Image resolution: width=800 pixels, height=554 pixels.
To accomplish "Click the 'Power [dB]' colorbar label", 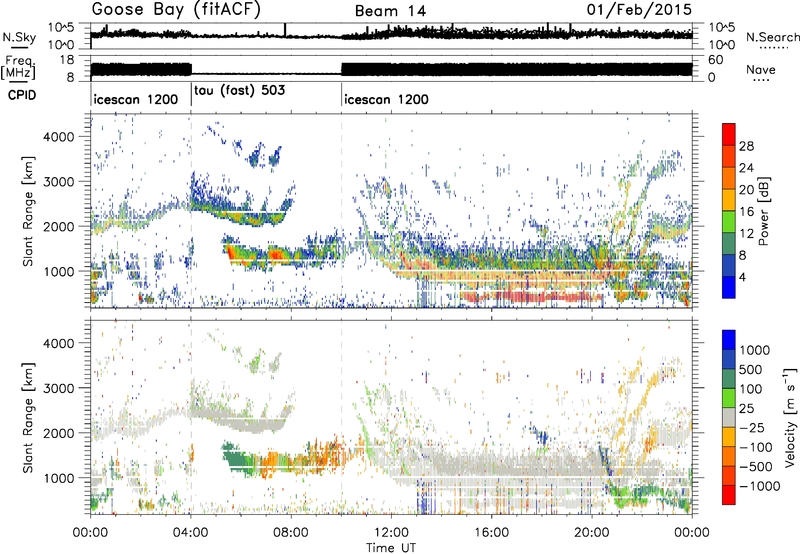I will (763, 211).
